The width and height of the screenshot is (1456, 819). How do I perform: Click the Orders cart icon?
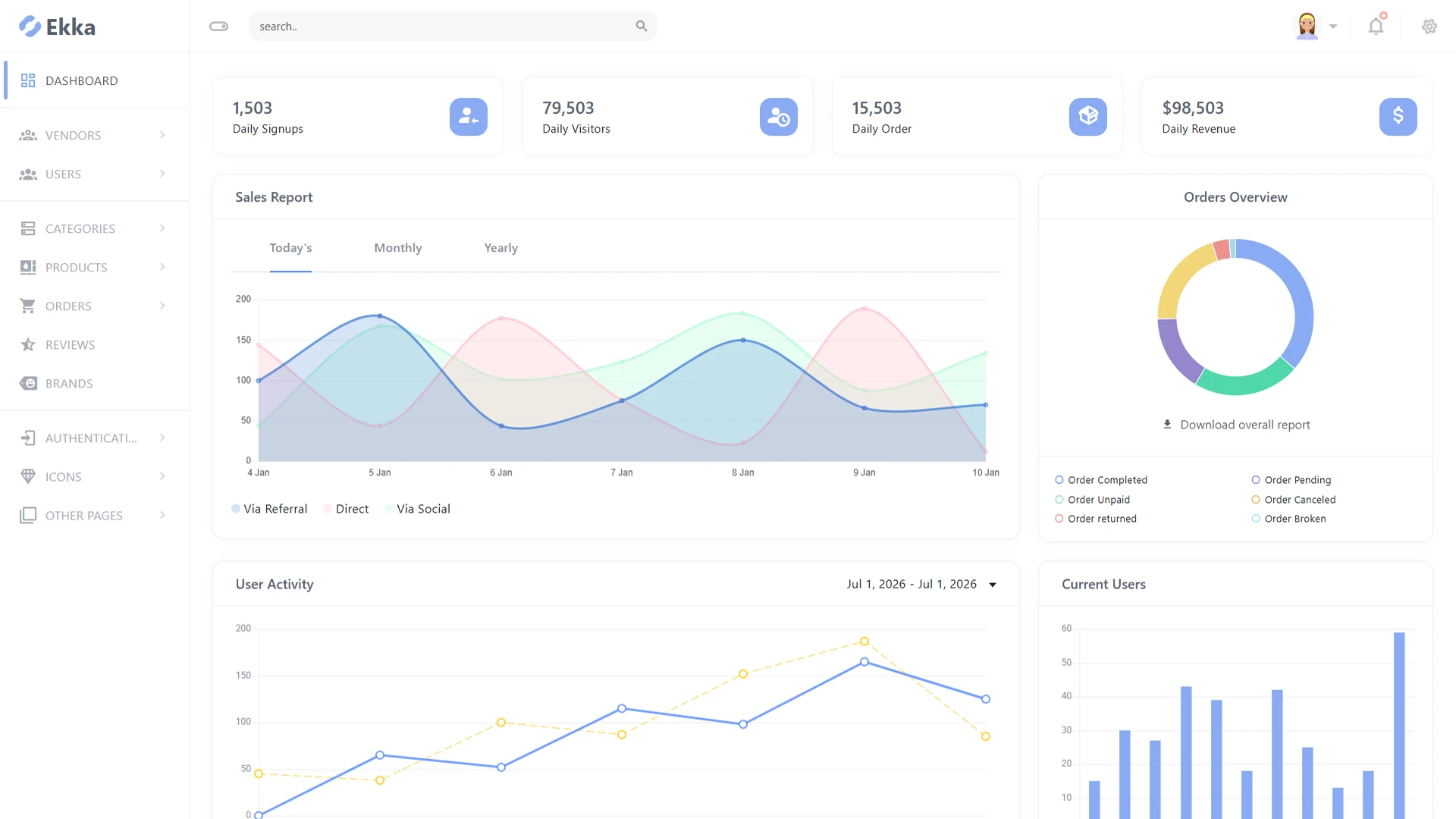point(28,306)
